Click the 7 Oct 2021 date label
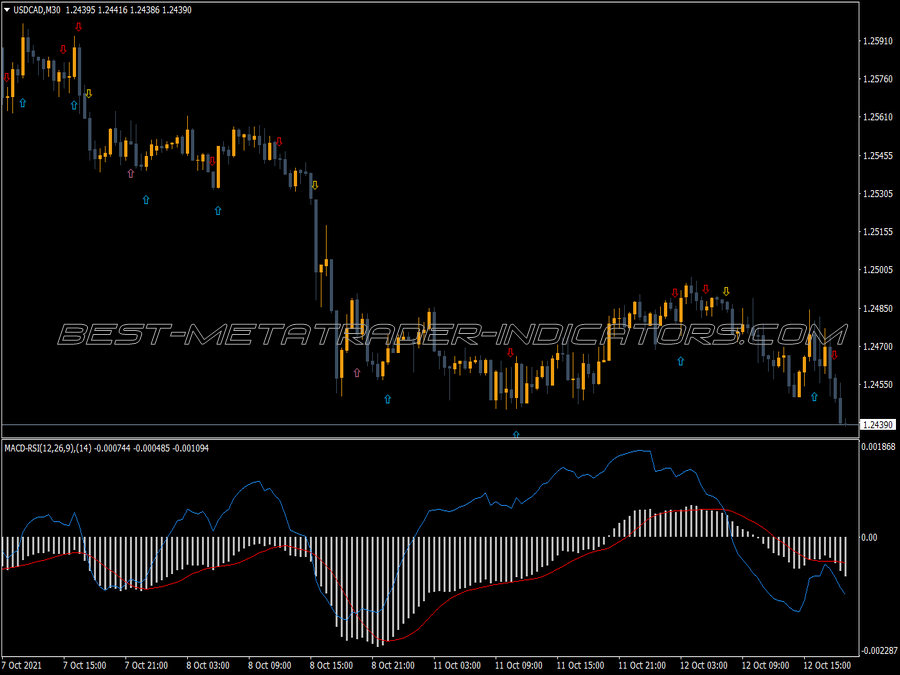Viewport: 900px width, 675px height. pyautogui.click(x=23, y=665)
